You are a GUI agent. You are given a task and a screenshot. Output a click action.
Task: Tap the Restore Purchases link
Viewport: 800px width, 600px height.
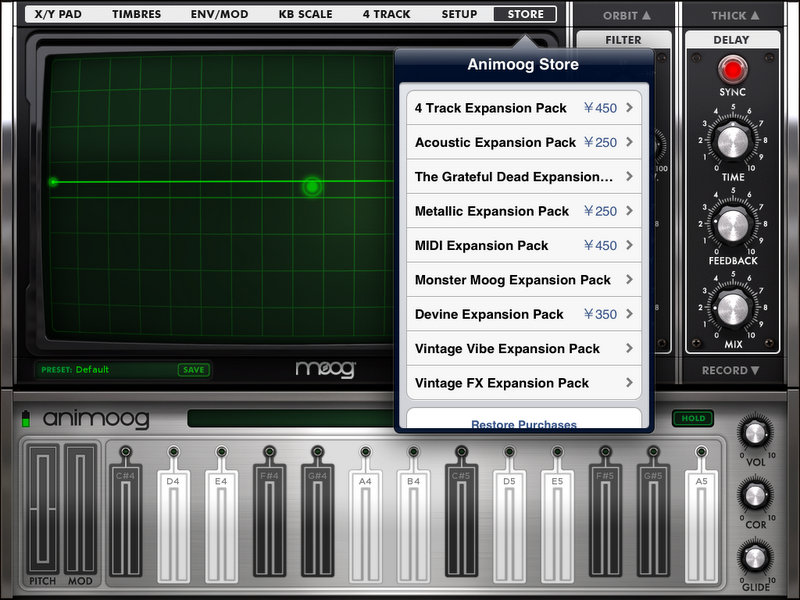click(x=523, y=424)
